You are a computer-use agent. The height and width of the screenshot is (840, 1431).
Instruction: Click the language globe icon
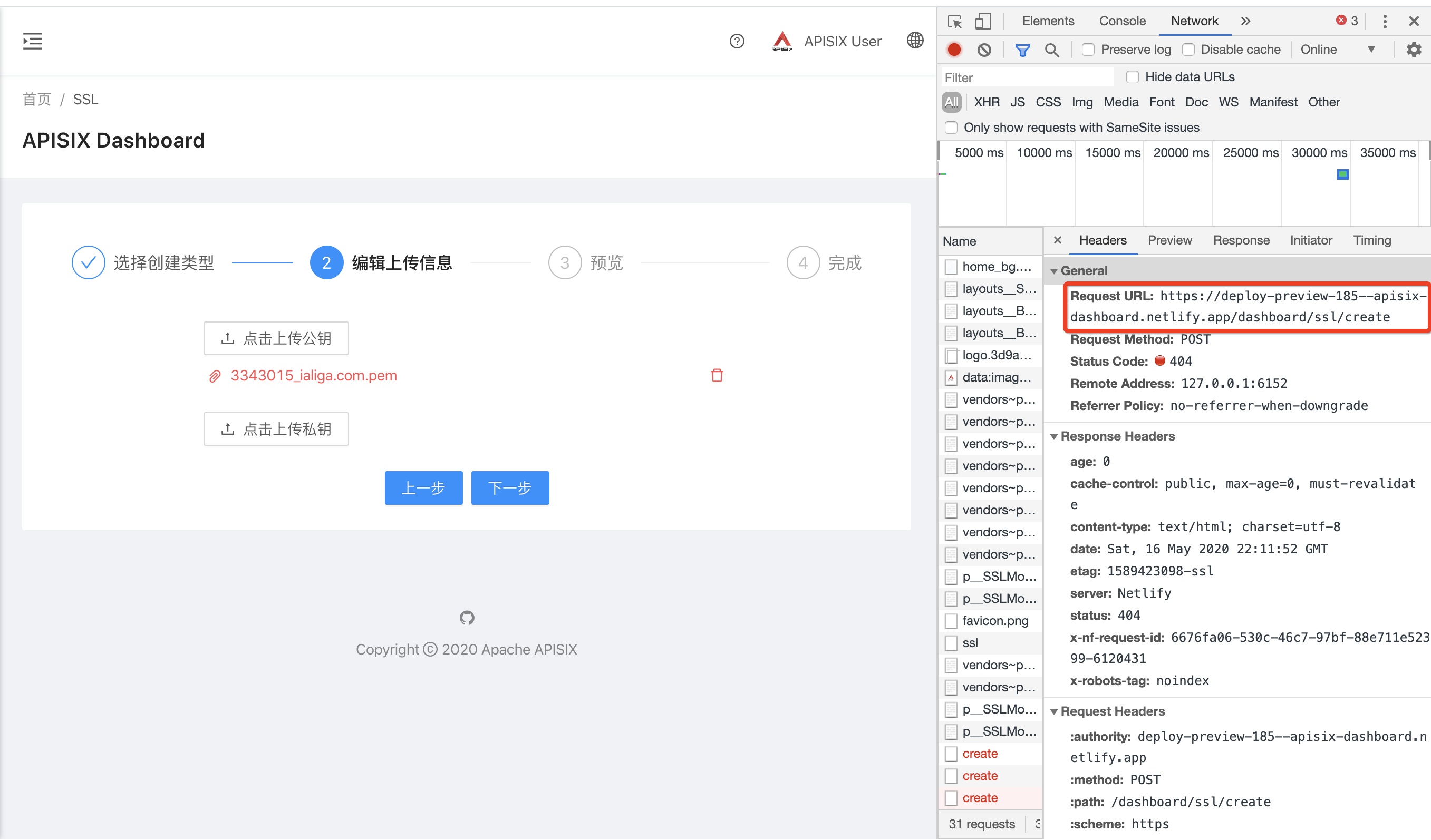coord(915,40)
